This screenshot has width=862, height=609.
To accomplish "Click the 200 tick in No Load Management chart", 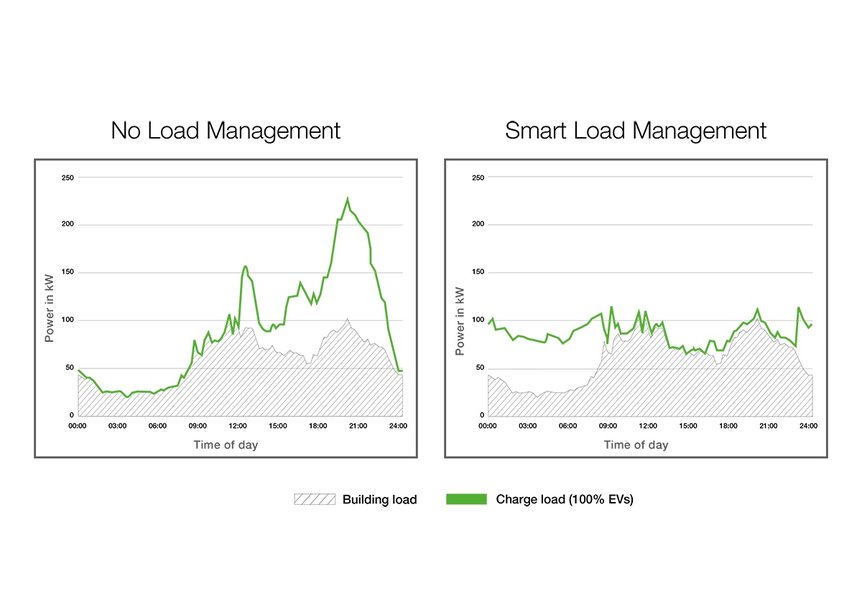I will coord(68,224).
